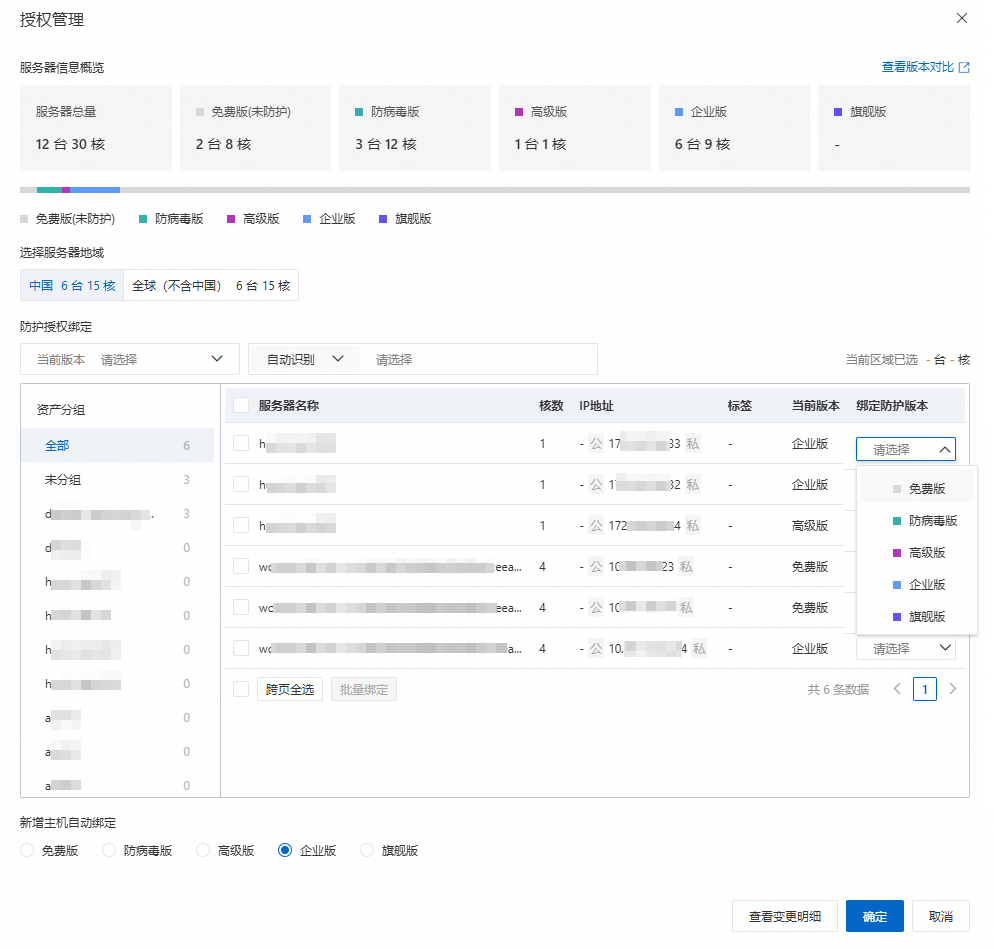Confirm with 确定 button
Viewport: 994px width, 949px height.
(875, 916)
